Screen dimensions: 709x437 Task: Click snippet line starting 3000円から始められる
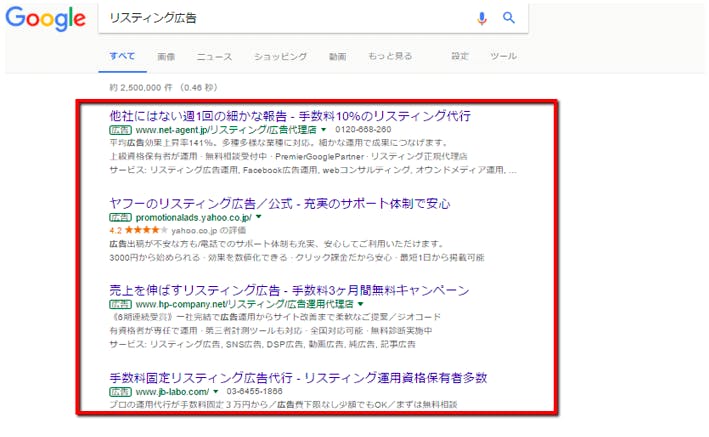(x=297, y=258)
